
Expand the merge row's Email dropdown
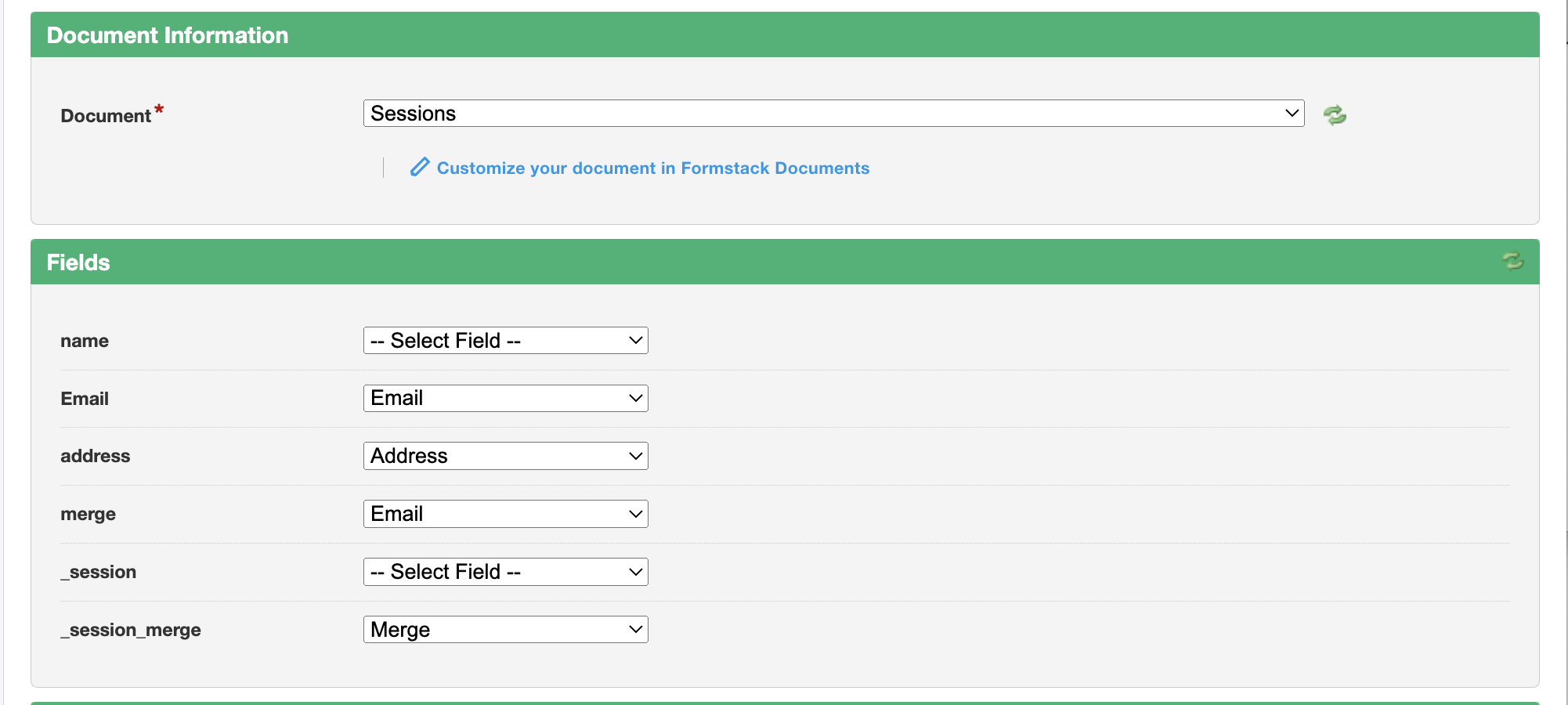[505, 514]
